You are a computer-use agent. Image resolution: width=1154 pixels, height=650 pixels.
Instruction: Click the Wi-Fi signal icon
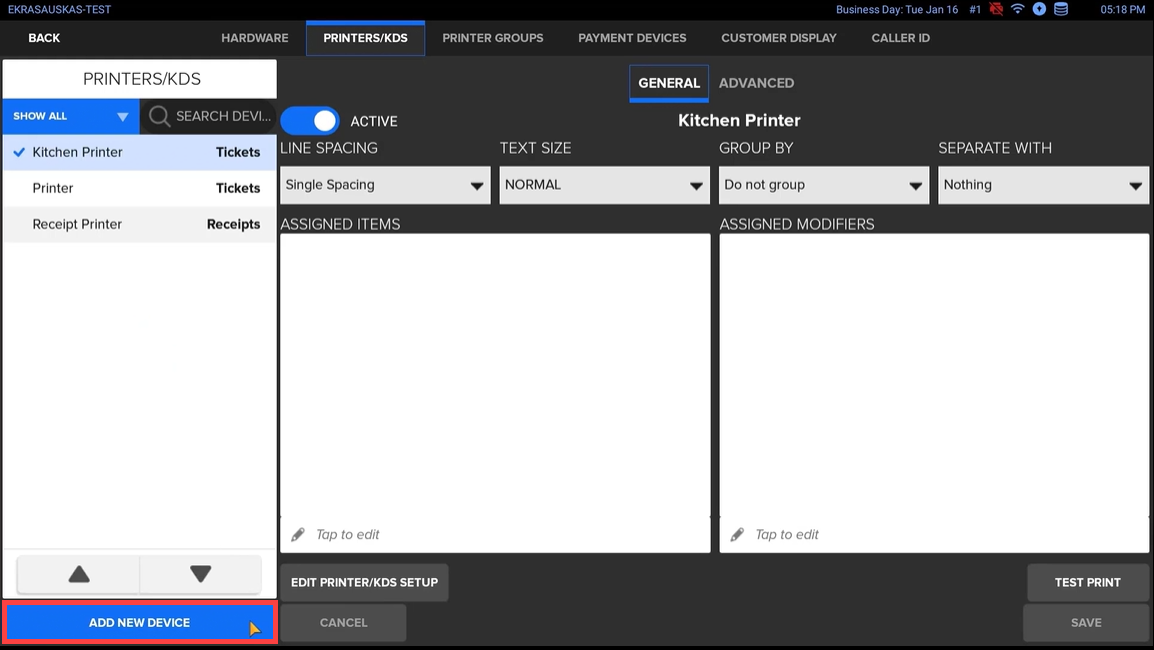1018,9
